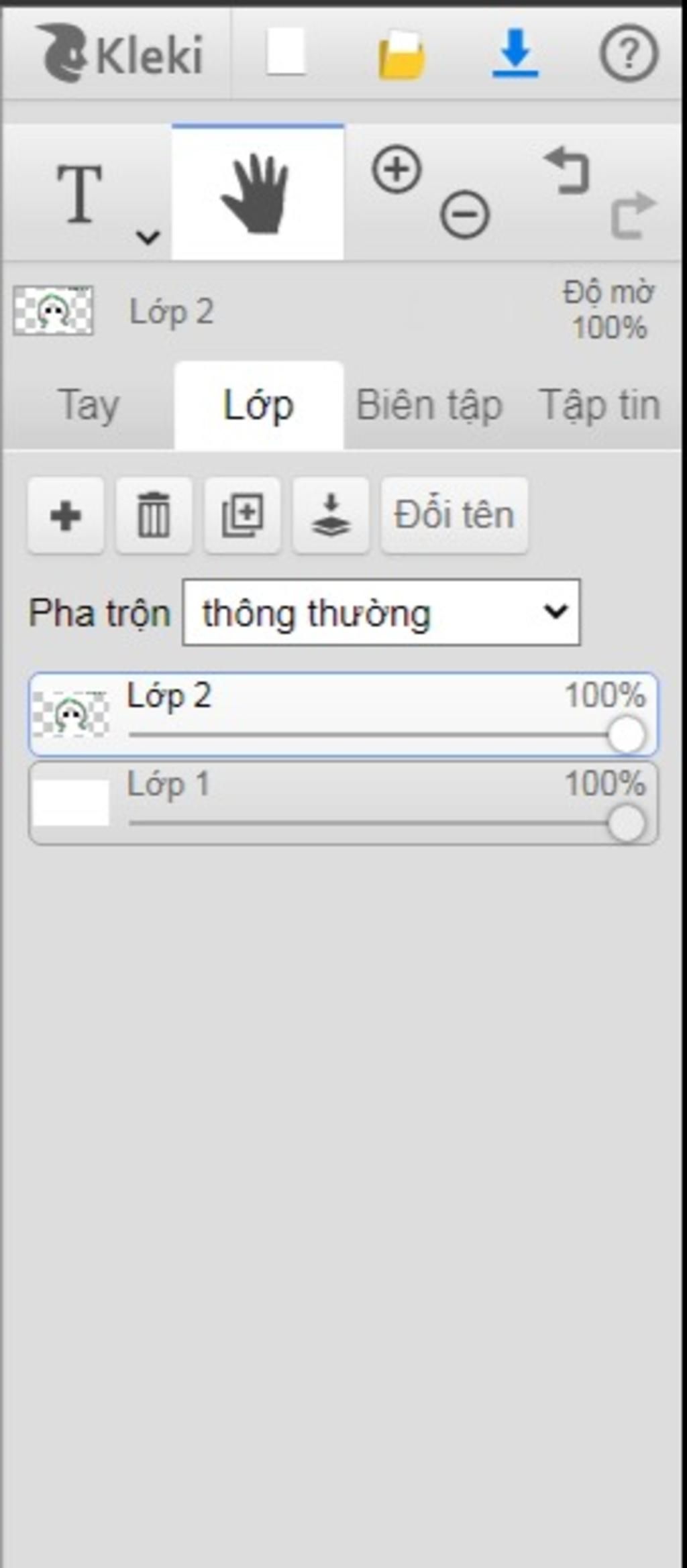Duplicate the current layer

point(242,515)
